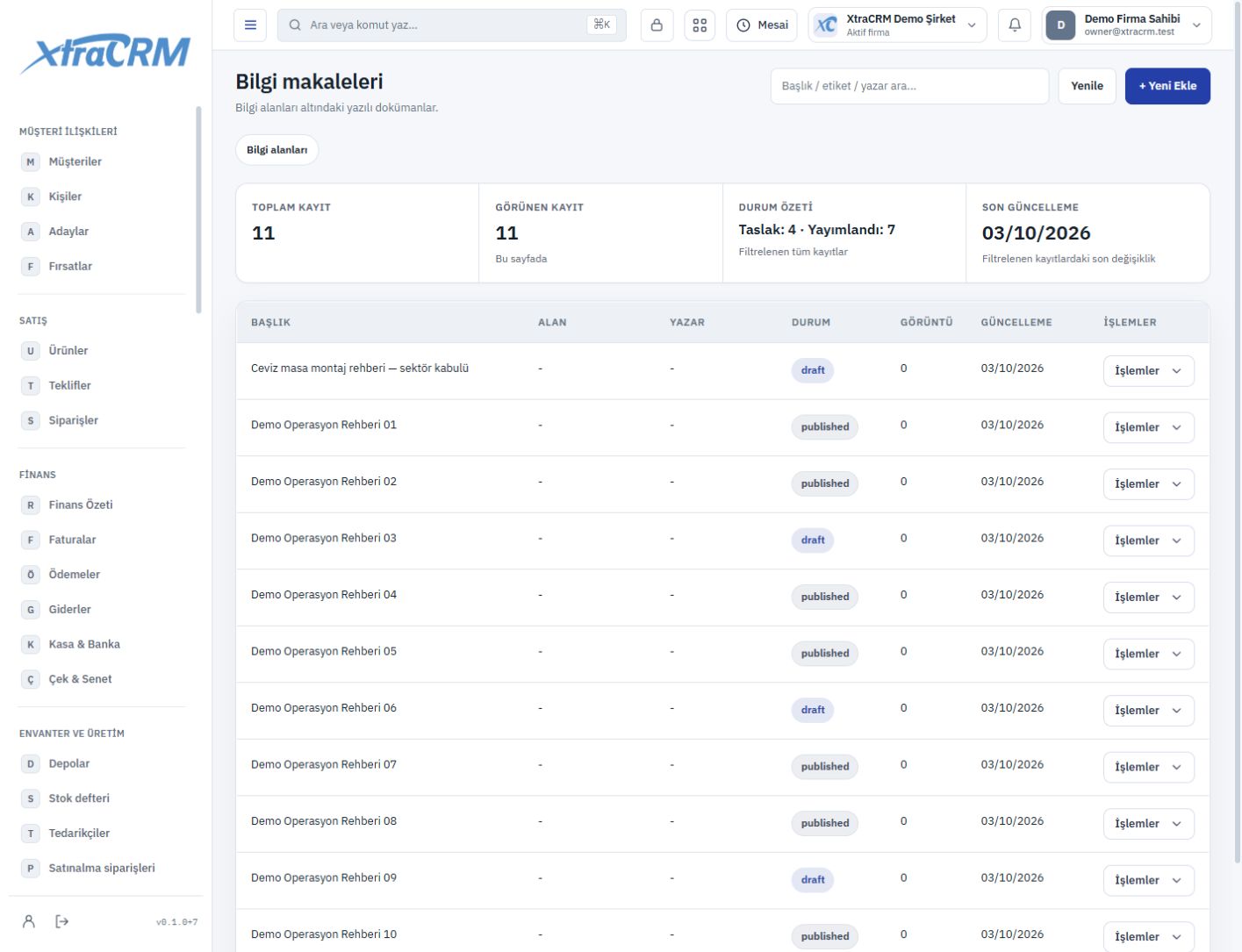Focus the Başlık / etiket / yazar search field

pyautogui.click(x=909, y=86)
